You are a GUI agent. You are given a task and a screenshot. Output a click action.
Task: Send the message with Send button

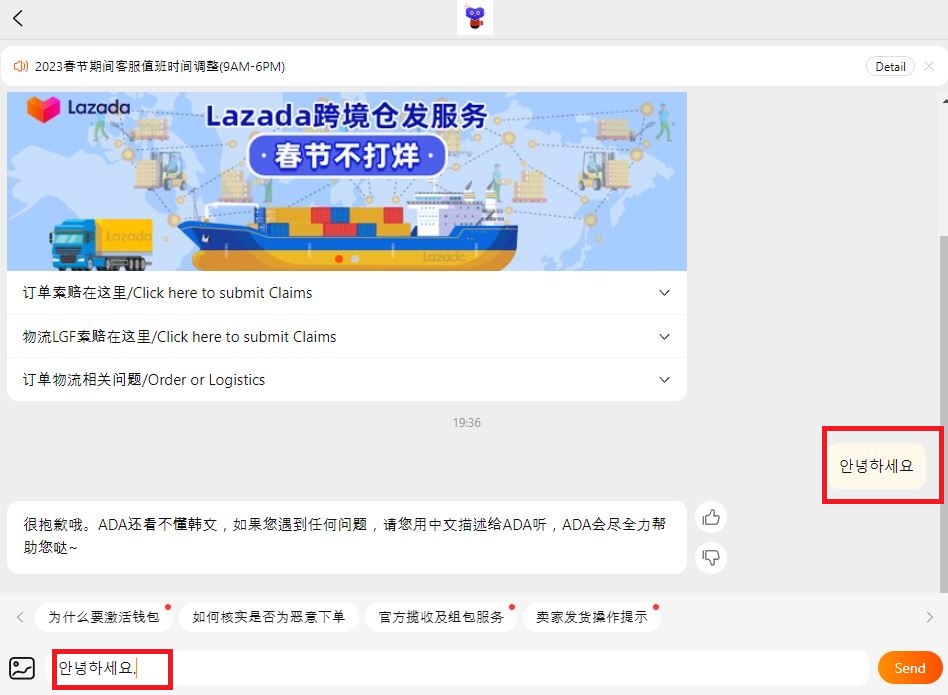click(x=910, y=668)
